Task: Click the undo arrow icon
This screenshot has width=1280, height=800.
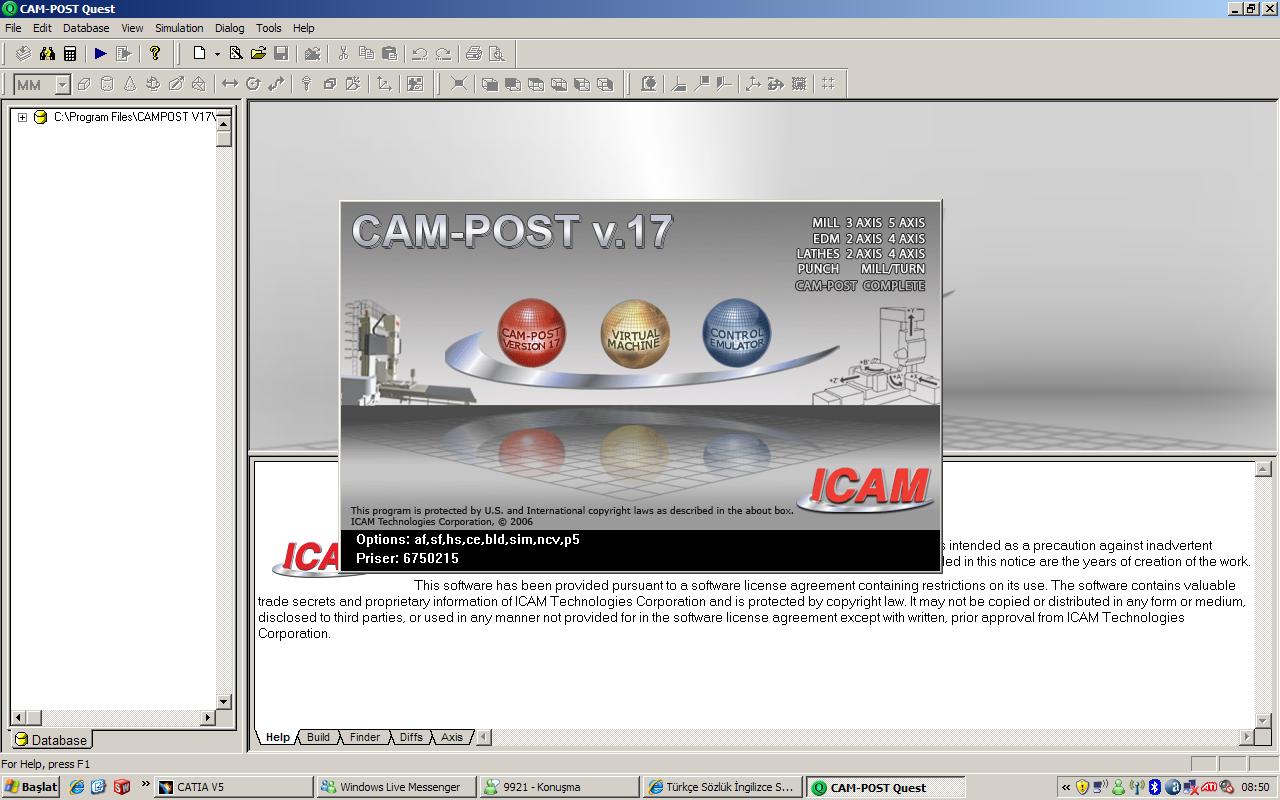Action: pos(420,54)
